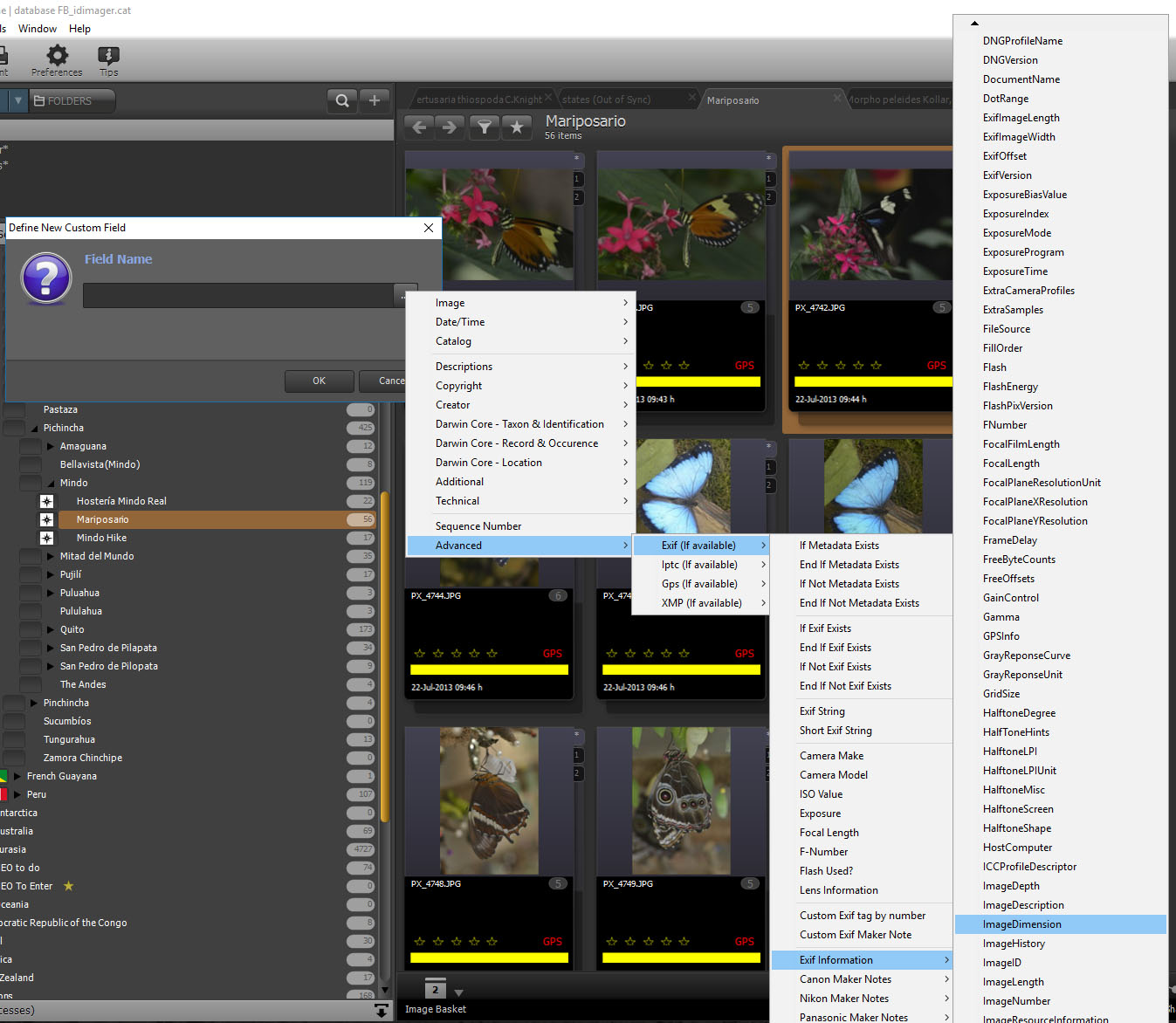
Task: Open Preferences gear icon
Action: click(57, 56)
